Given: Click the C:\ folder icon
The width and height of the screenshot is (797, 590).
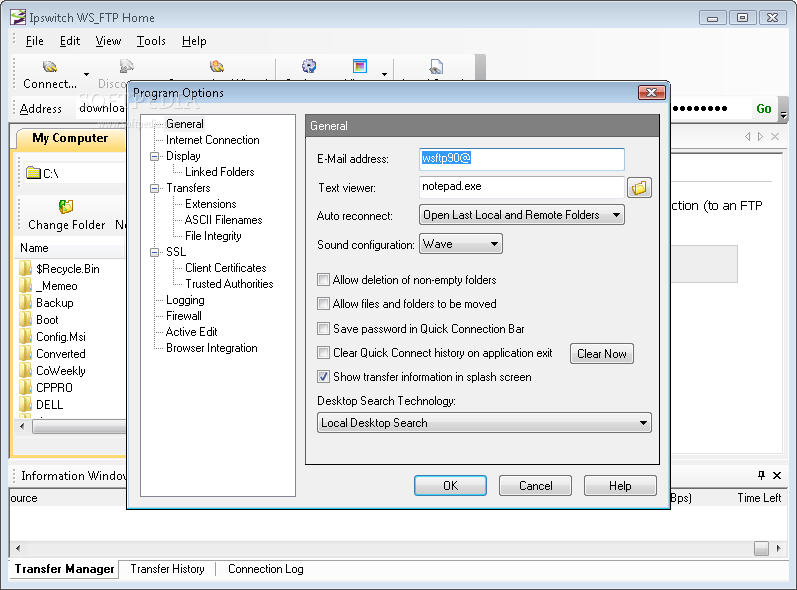Looking at the screenshot, I should (34, 173).
